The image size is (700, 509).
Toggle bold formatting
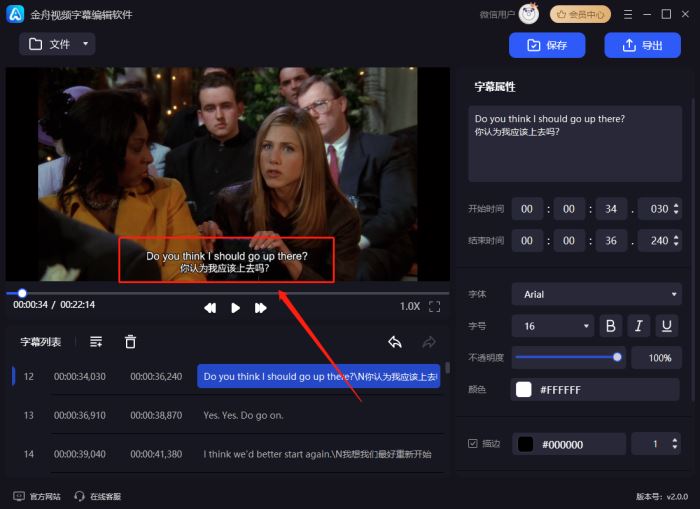point(611,326)
